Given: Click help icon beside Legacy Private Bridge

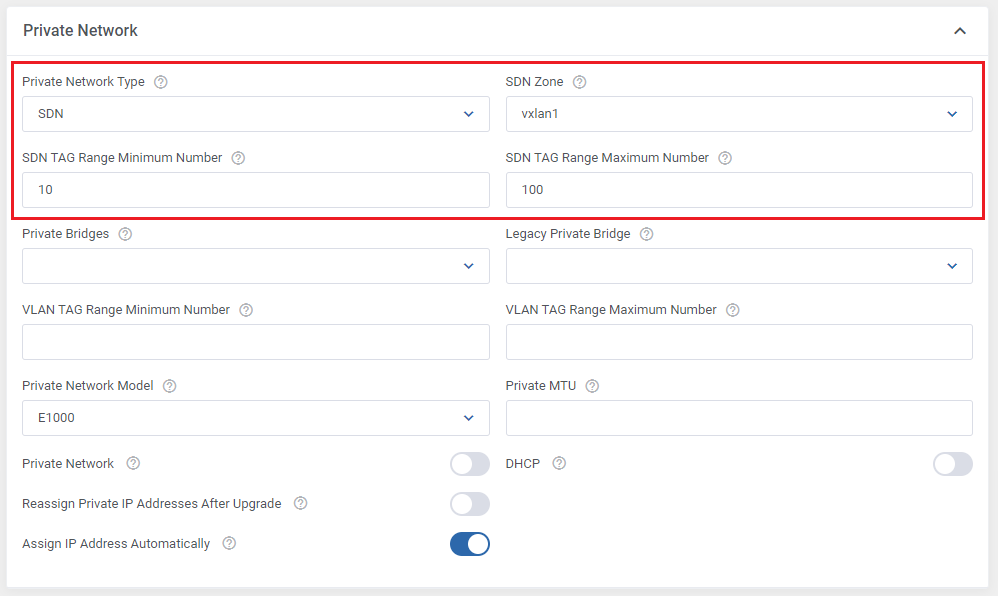Looking at the screenshot, I should [x=647, y=234].
